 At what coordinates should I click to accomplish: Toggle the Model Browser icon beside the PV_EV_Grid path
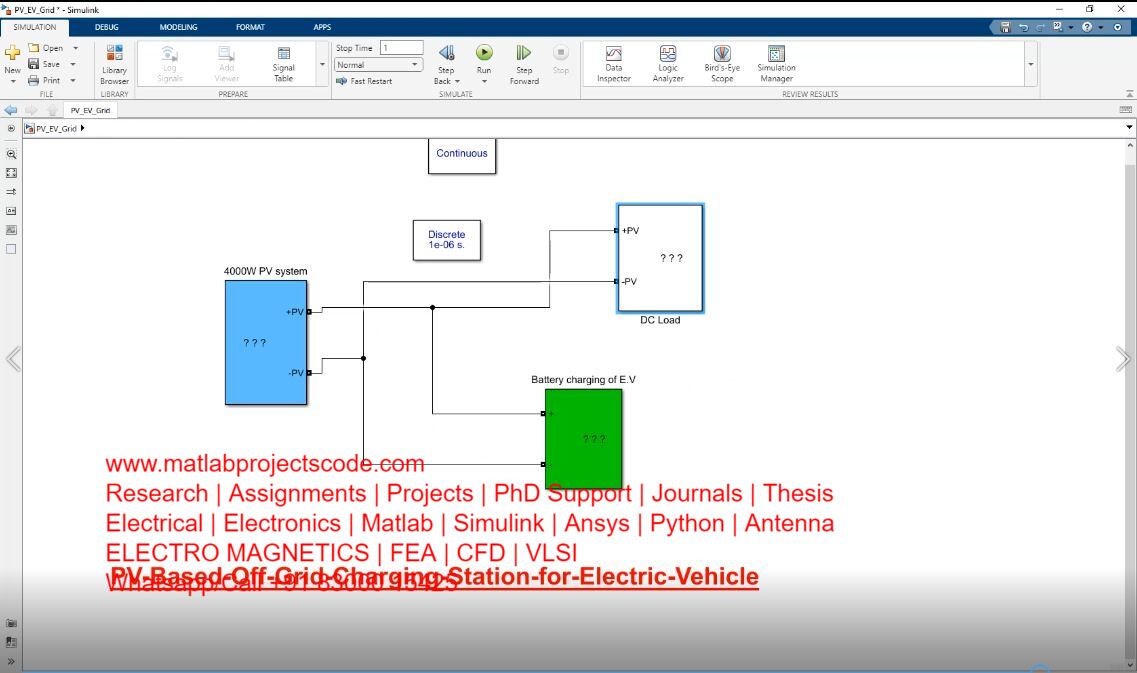pyautogui.click(x=11, y=128)
